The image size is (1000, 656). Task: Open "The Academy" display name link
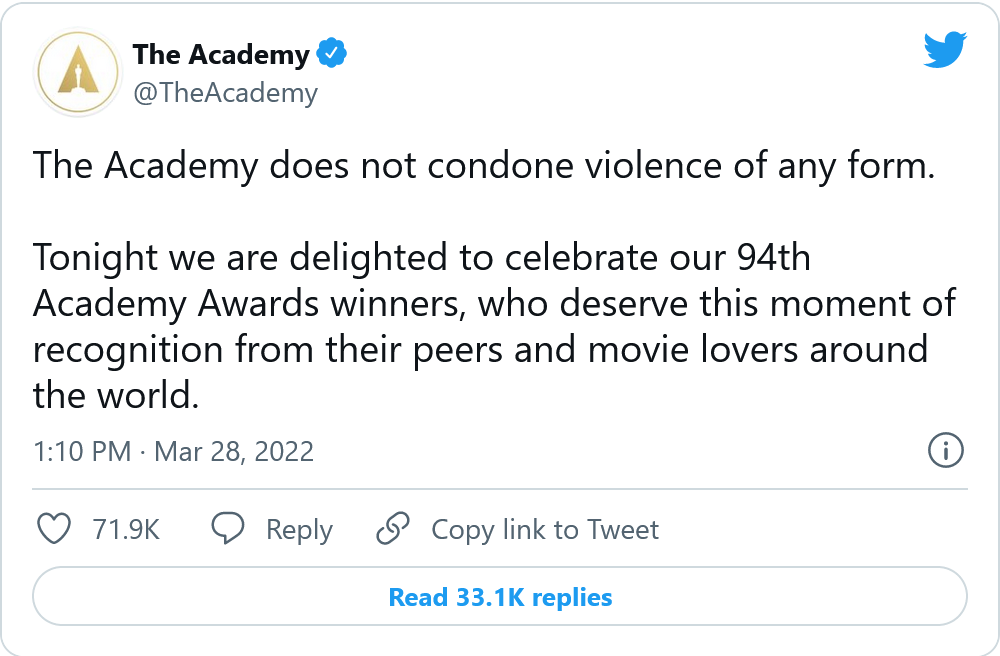pos(221,54)
